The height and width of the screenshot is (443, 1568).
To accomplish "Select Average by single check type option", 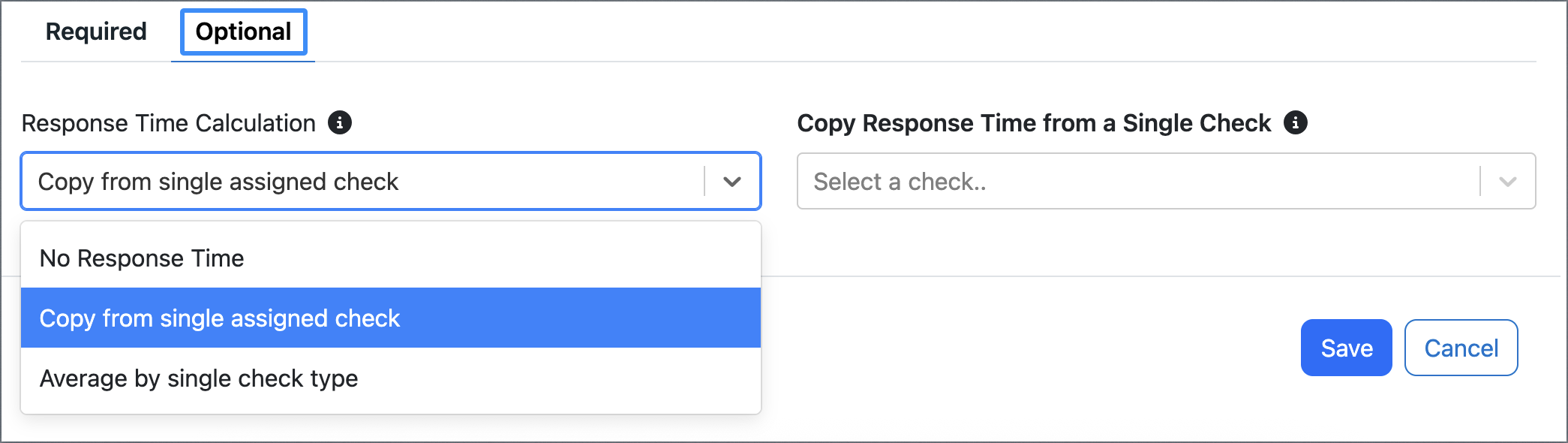I will coord(391,378).
